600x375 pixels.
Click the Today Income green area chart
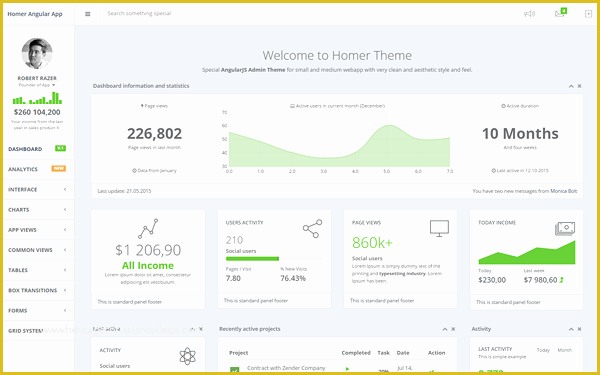[x=527, y=253]
